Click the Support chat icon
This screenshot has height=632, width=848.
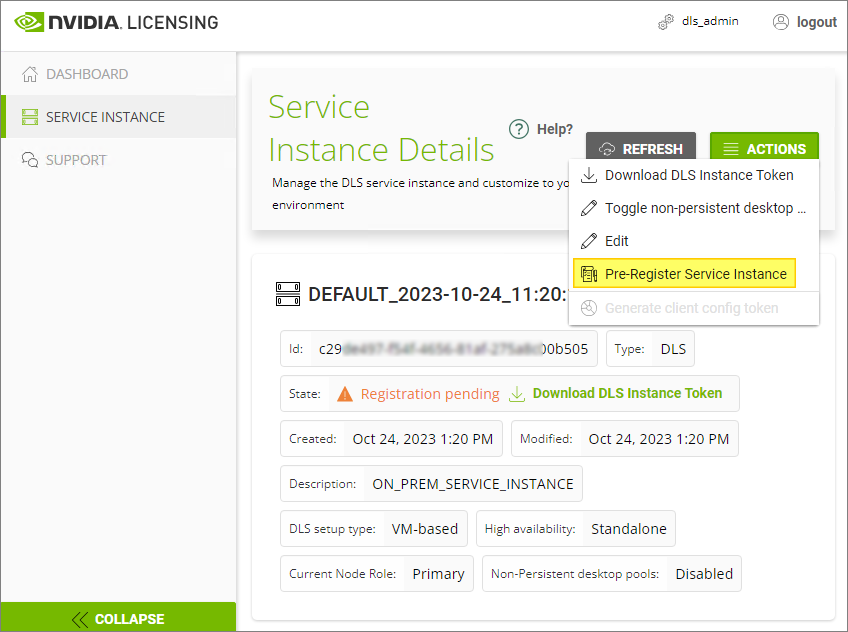coord(29,160)
